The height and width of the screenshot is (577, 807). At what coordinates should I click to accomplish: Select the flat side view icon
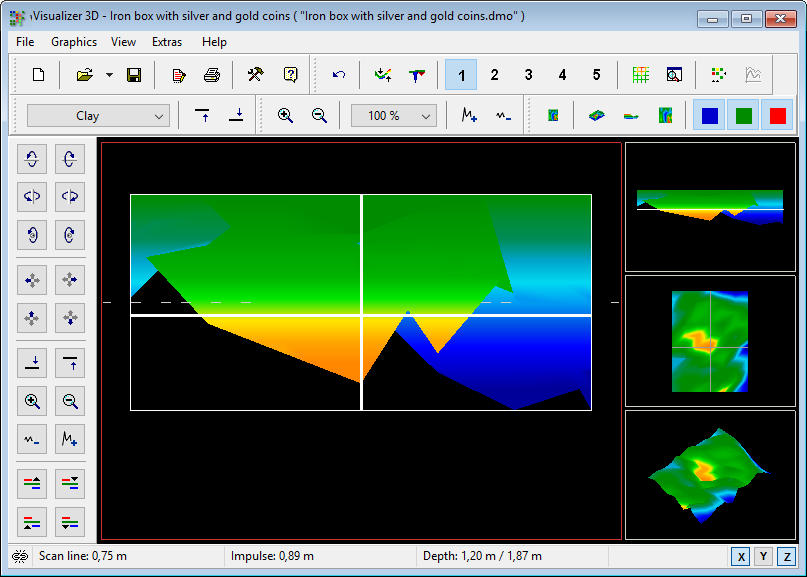point(630,115)
